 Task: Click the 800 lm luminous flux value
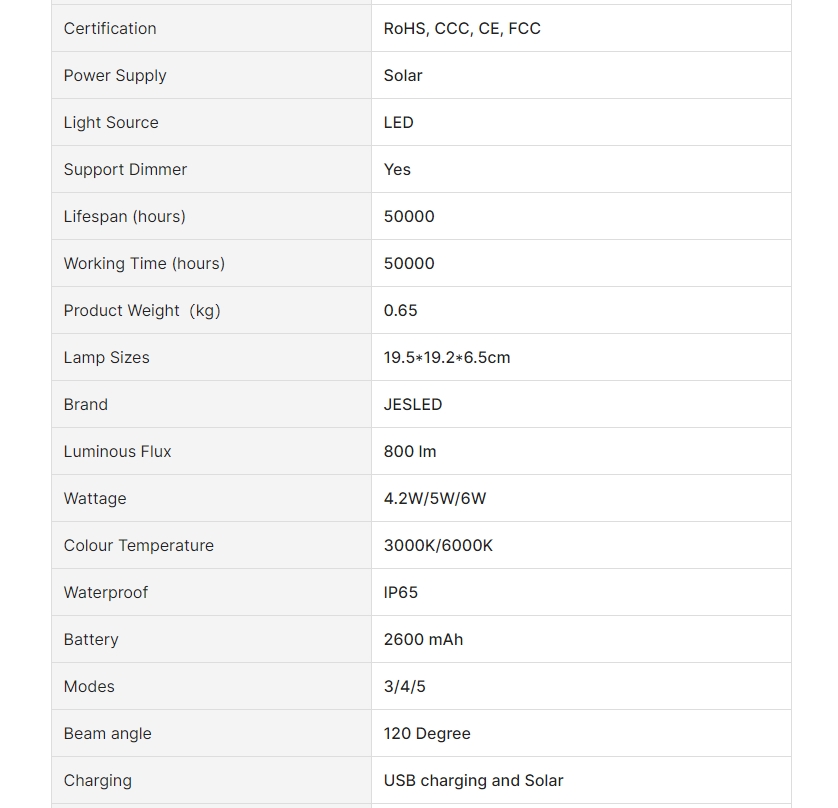coord(410,452)
